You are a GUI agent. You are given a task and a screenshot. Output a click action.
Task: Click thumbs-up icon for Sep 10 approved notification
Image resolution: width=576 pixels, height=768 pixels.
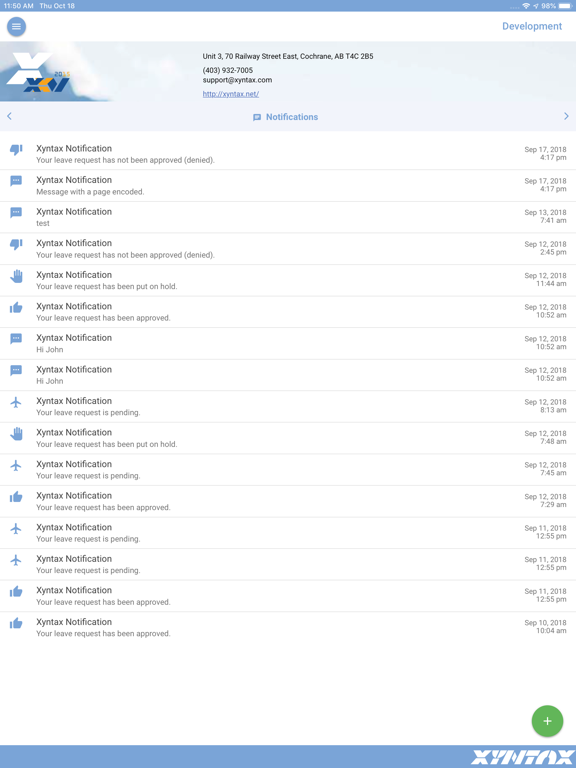[x=16, y=624]
